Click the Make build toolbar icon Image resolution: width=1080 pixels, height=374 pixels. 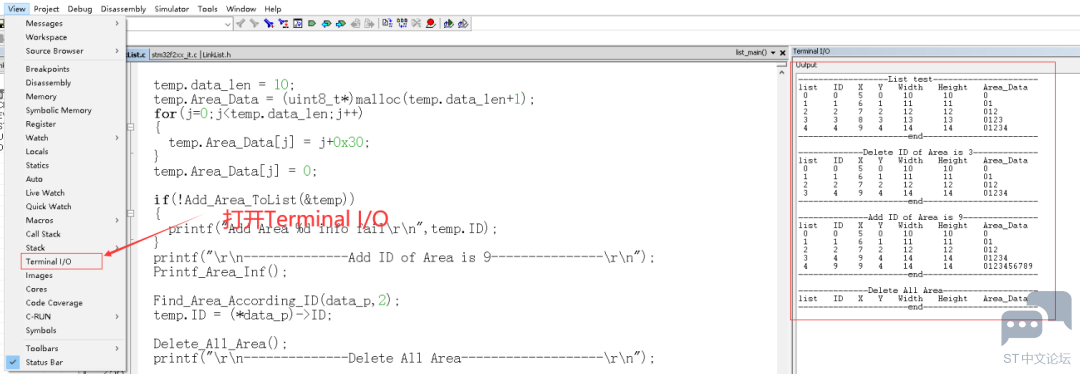402,23
